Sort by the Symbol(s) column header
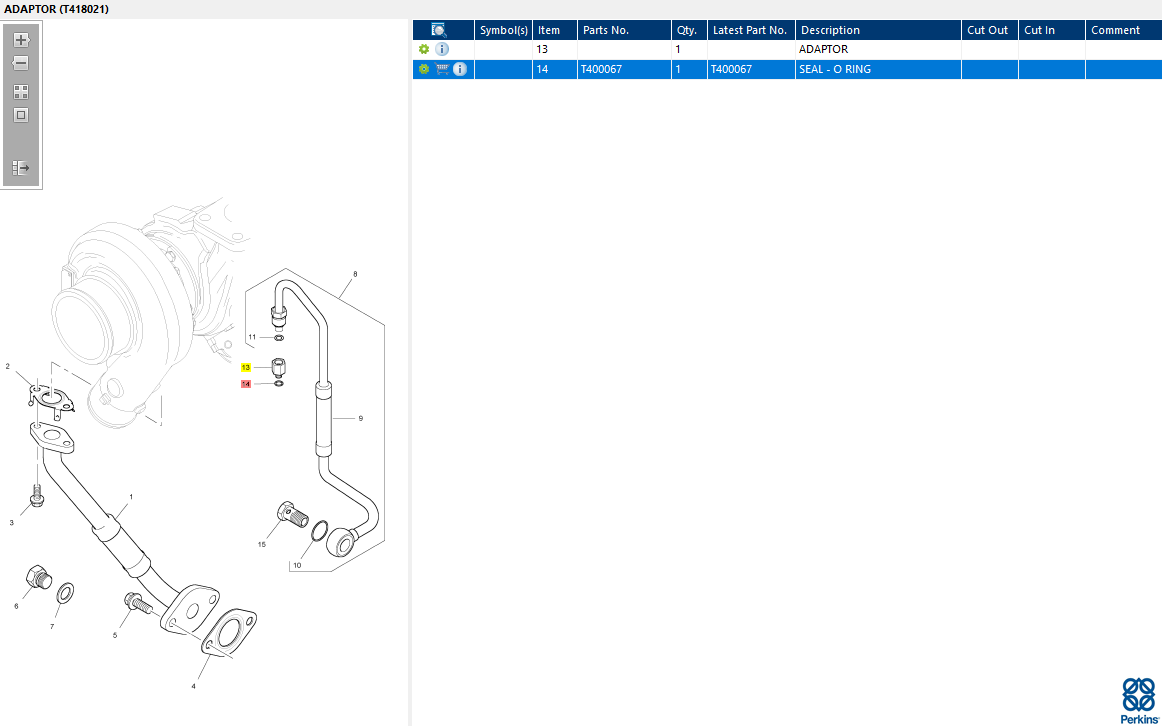Image resolution: width=1162 pixels, height=726 pixels. coord(504,30)
